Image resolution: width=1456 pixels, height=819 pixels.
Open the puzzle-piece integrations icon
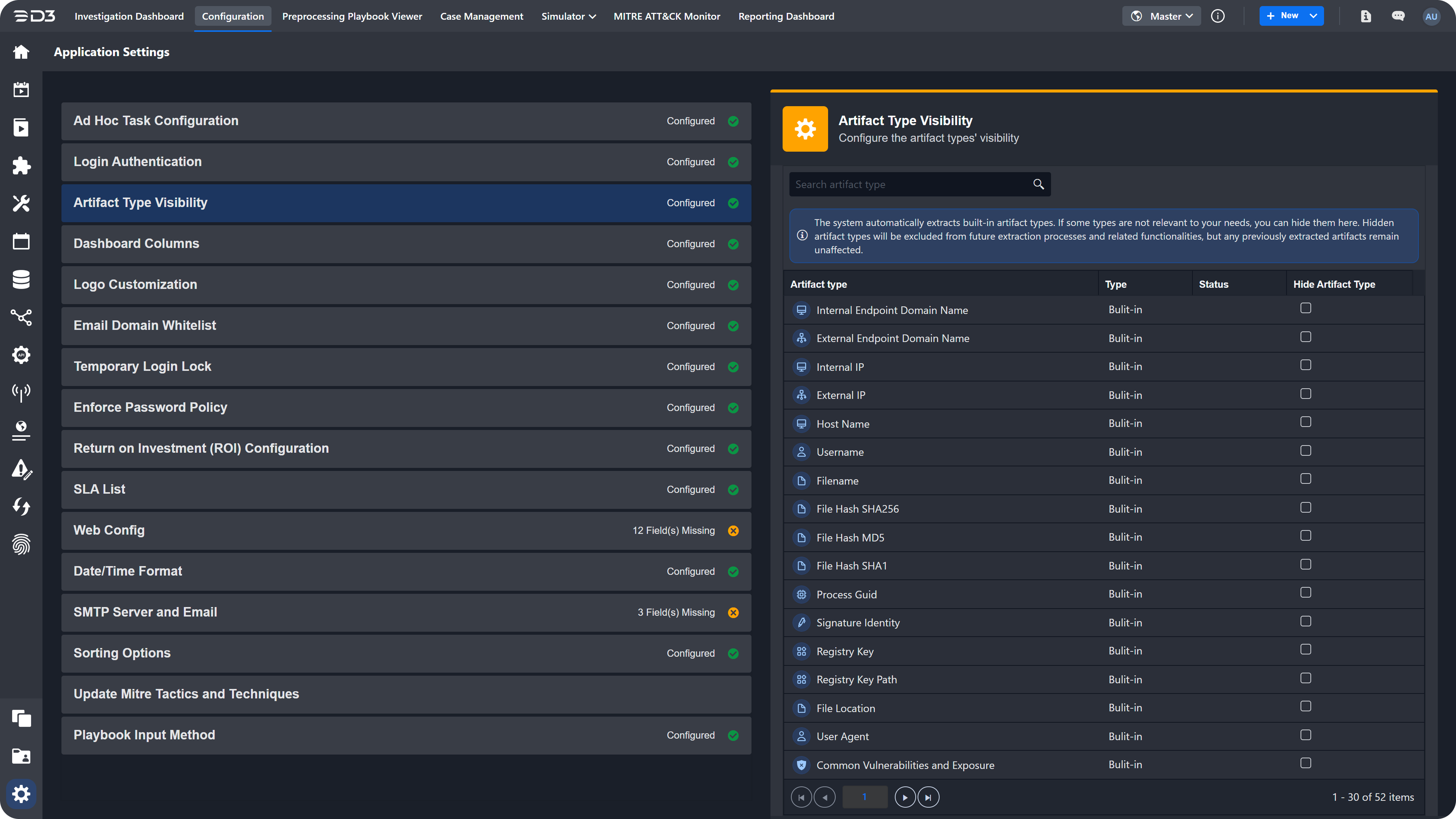[21, 166]
